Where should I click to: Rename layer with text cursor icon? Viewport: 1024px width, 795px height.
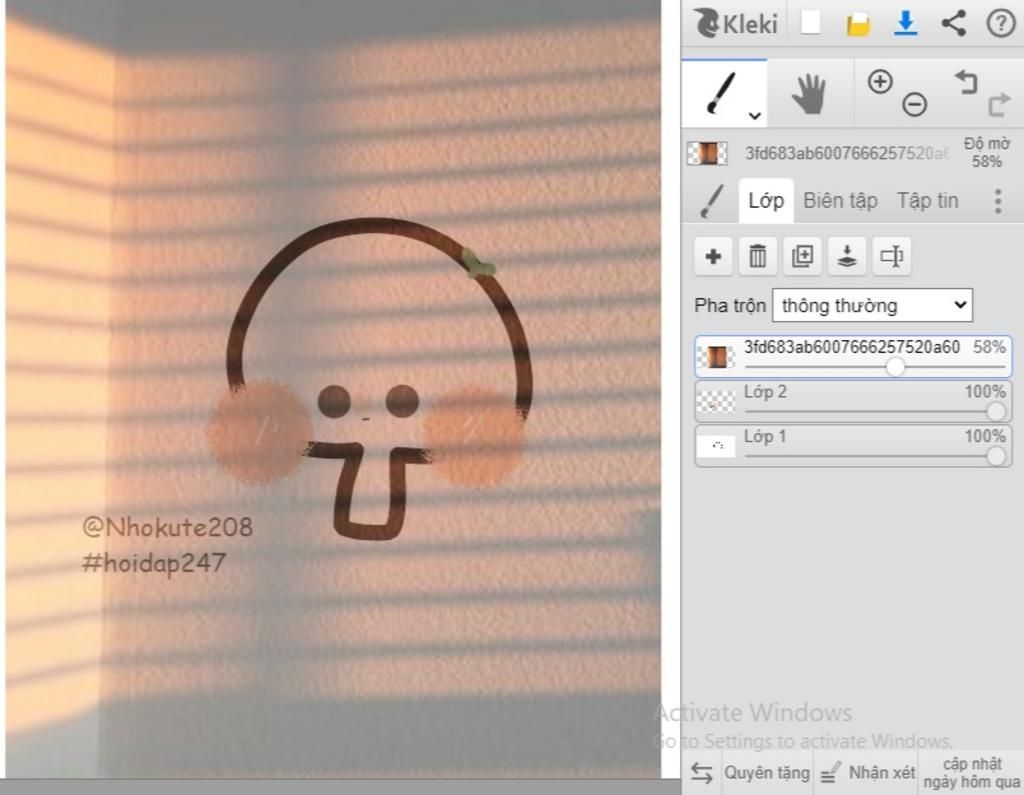tap(891, 256)
